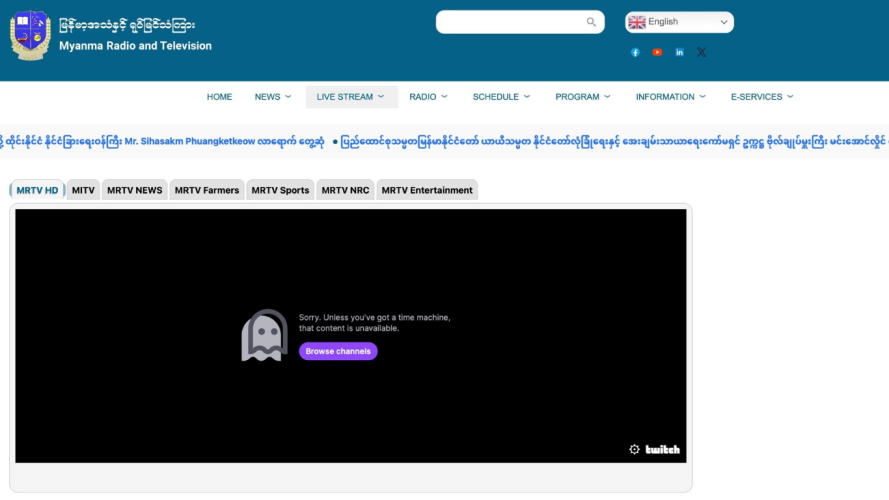Click the Facebook social icon
The width and height of the screenshot is (889, 500).
pyautogui.click(x=635, y=52)
